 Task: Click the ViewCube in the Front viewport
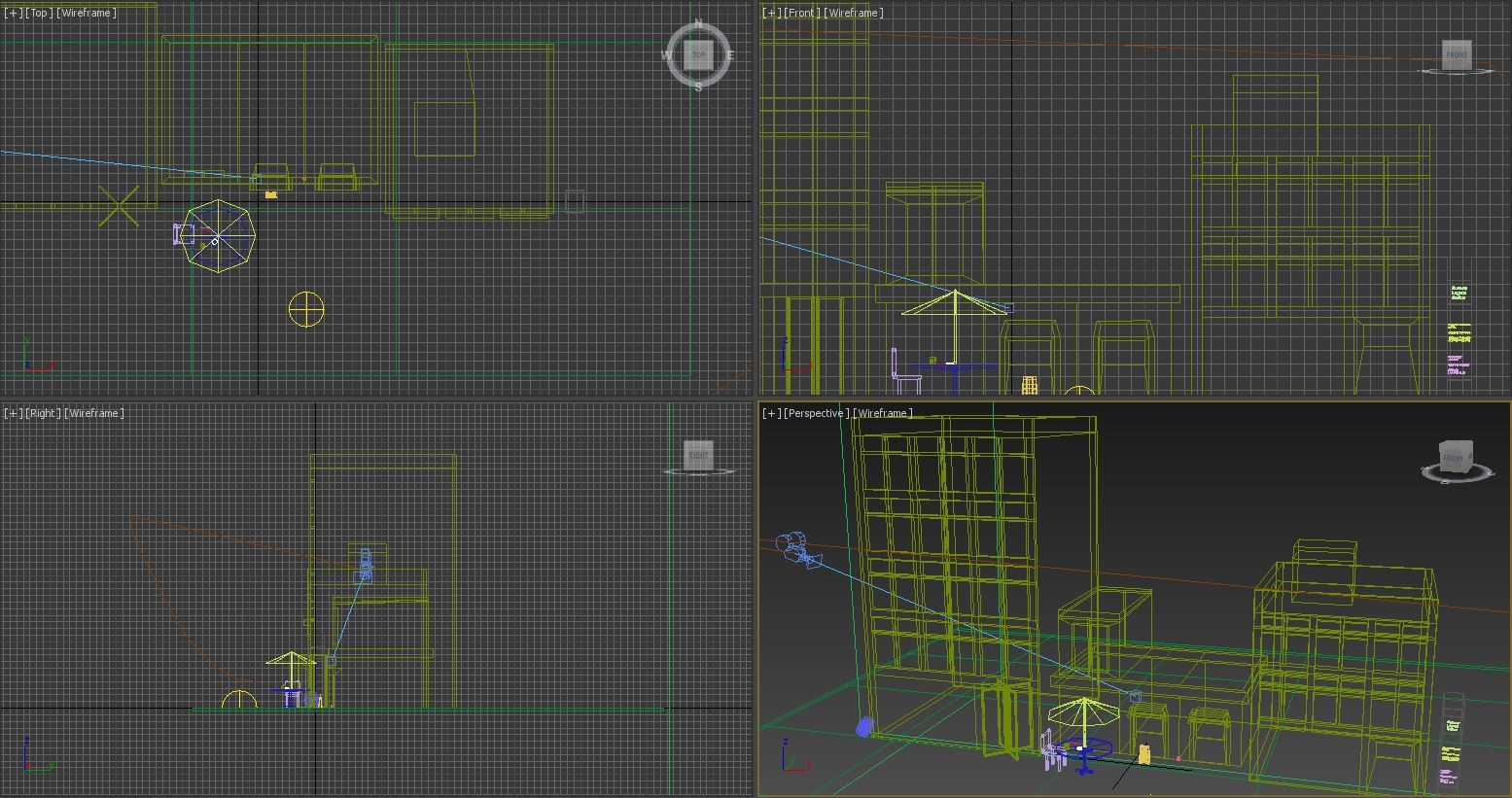coord(1455,53)
